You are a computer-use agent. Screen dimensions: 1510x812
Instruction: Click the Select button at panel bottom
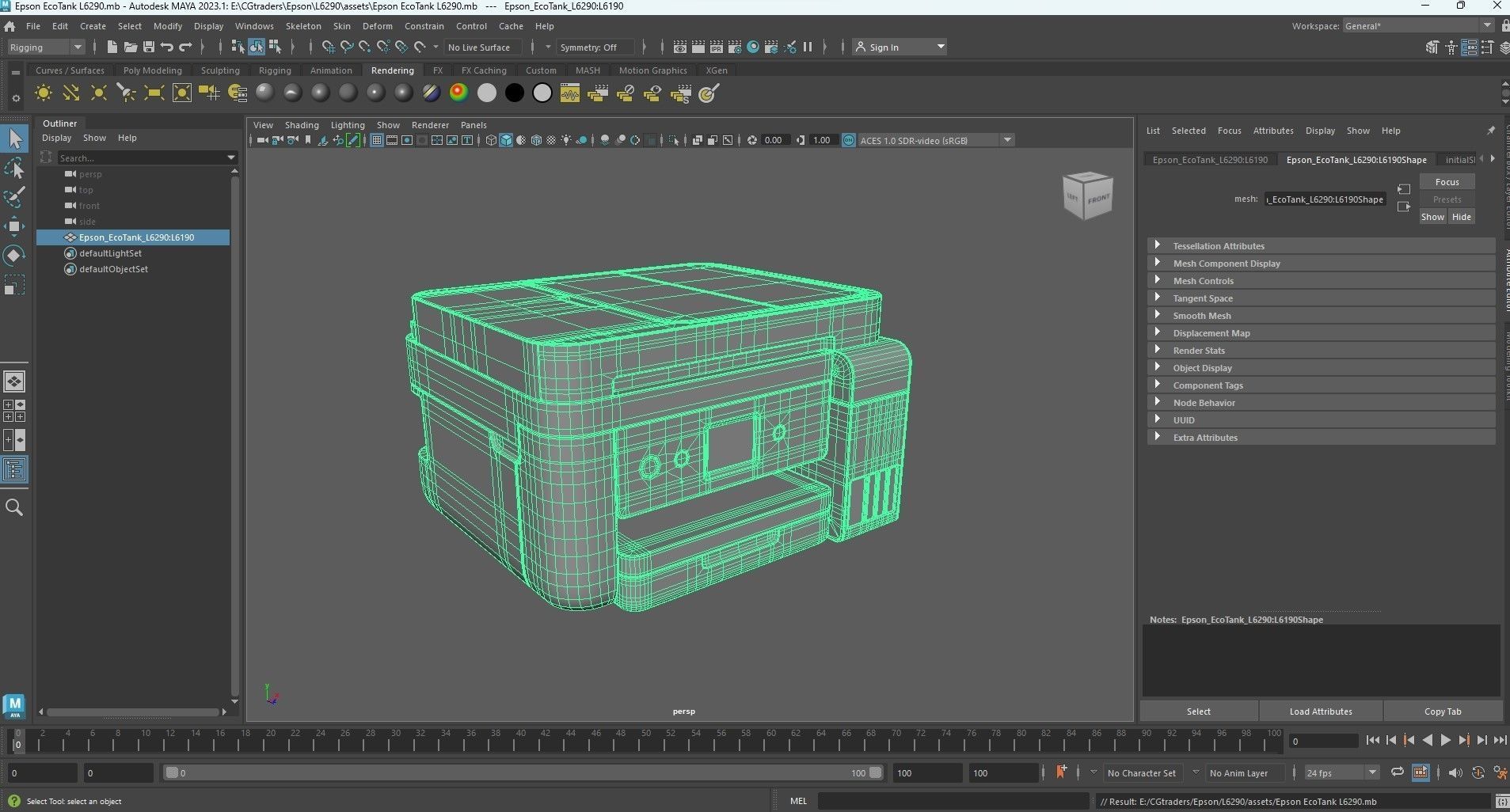[1199, 711]
